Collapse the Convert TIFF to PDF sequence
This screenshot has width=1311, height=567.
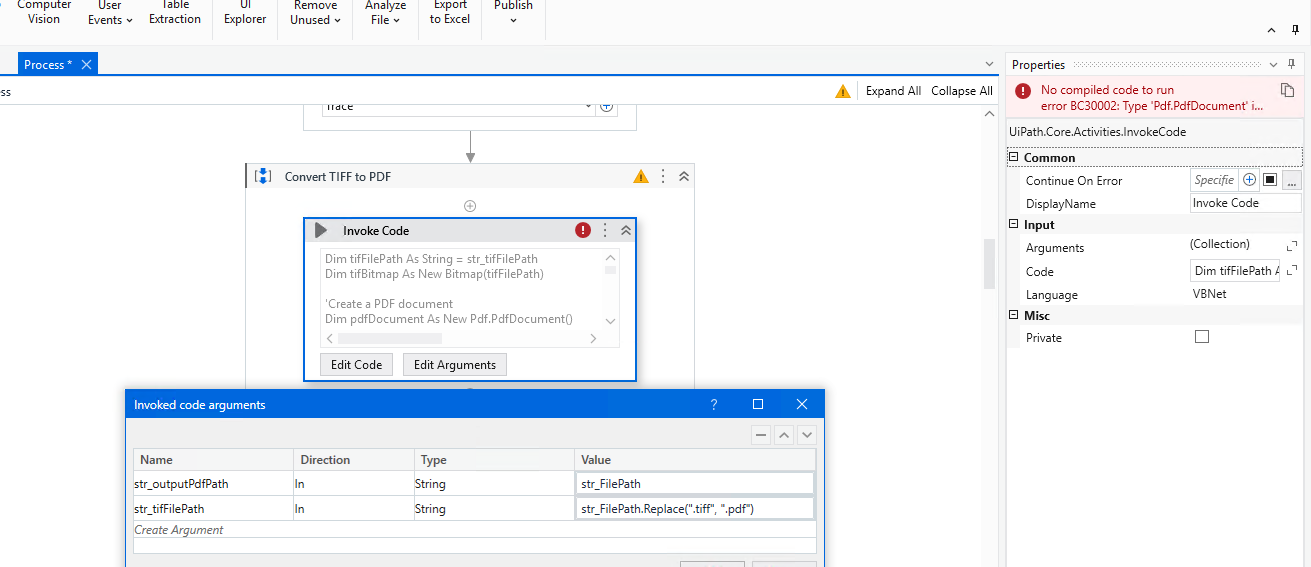coord(684,176)
